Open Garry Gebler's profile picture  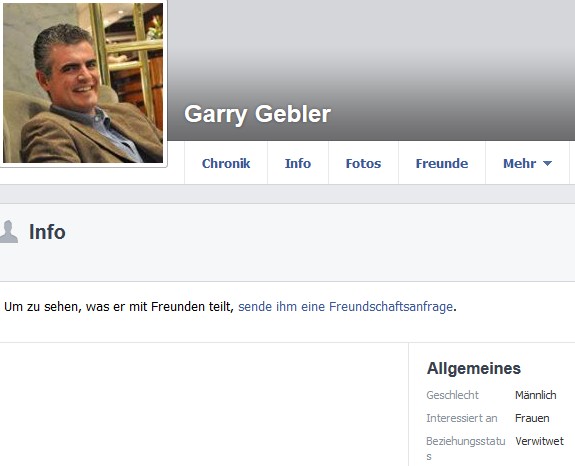[x=83, y=83]
